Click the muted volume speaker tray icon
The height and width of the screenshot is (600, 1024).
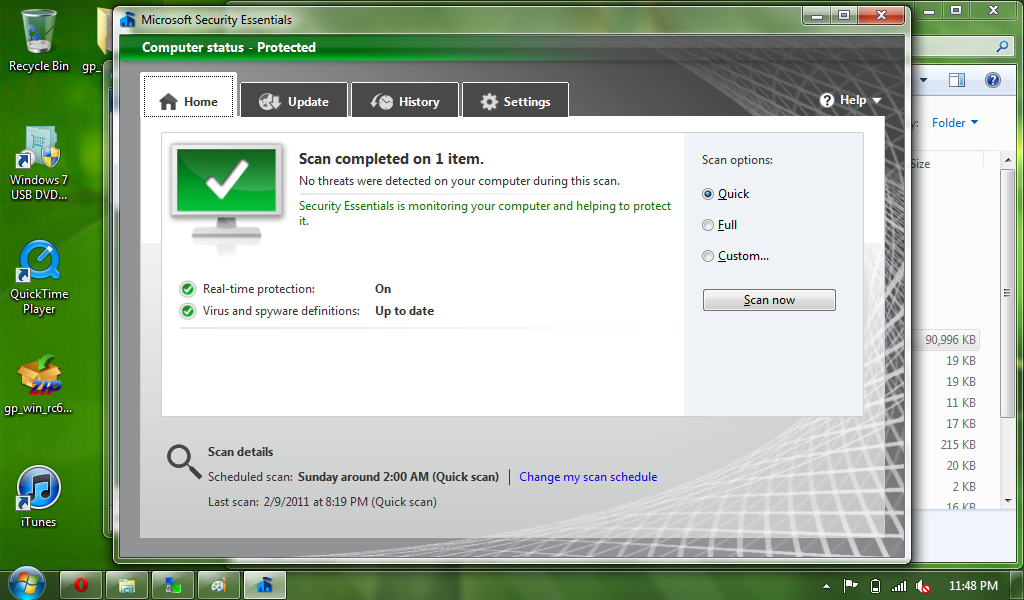click(x=923, y=586)
